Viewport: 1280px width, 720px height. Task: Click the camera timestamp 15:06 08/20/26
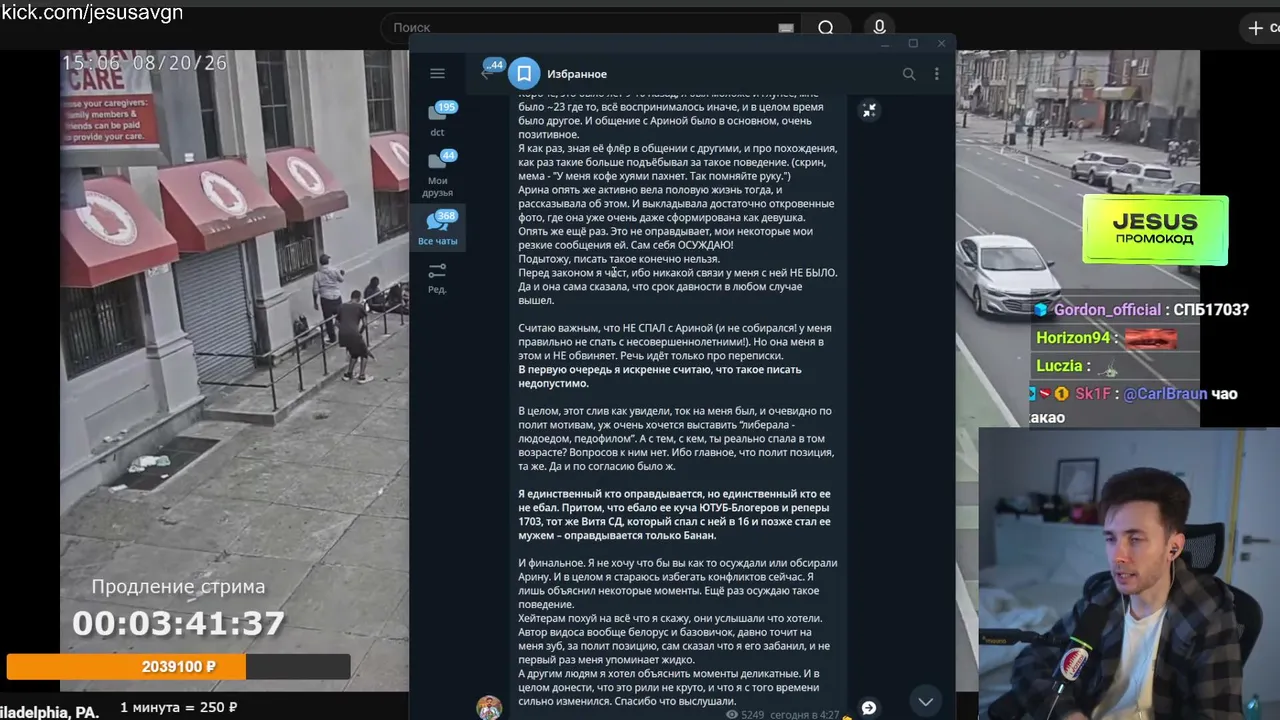pos(145,63)
